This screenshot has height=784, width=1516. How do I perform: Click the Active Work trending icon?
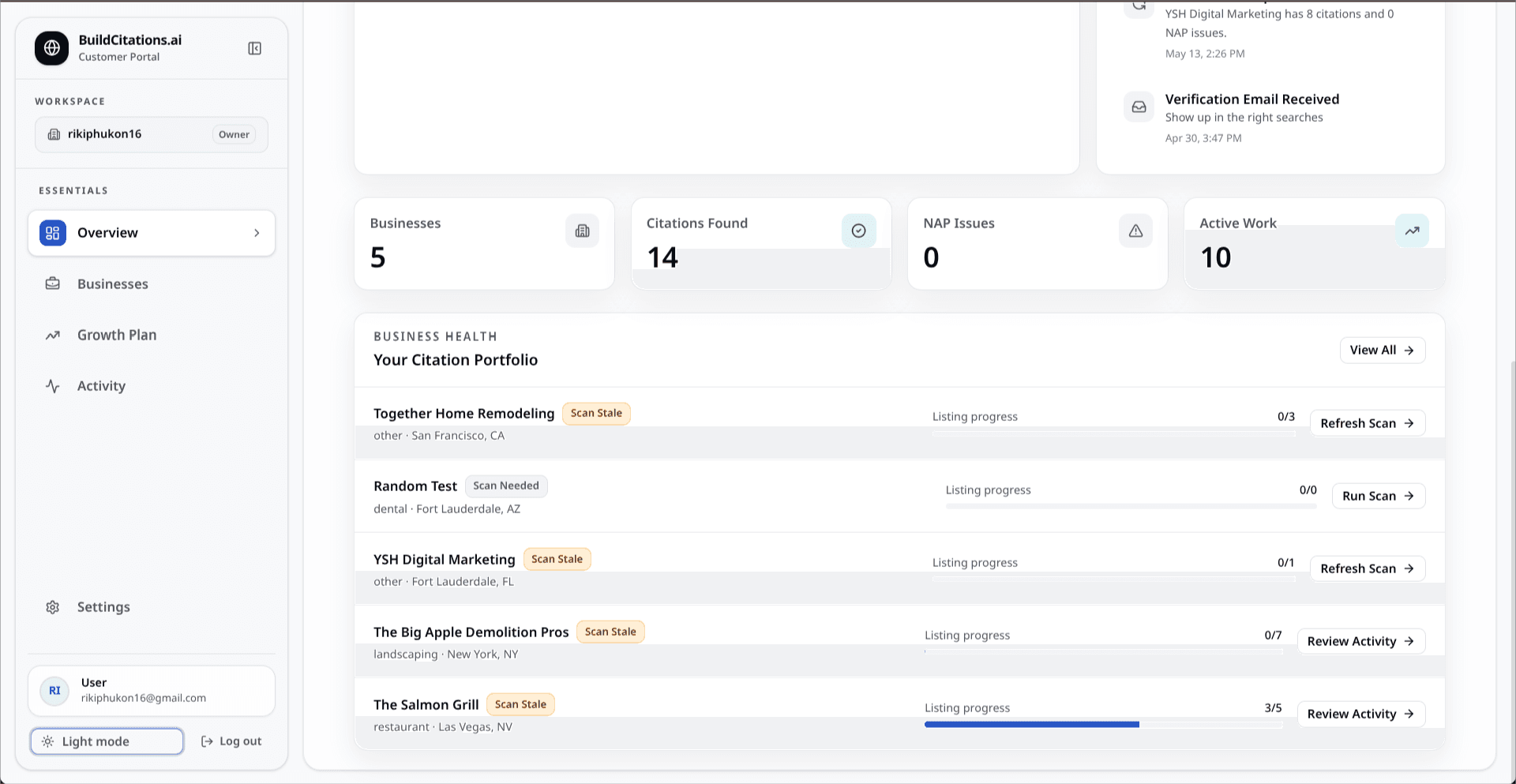point(1412,231)
